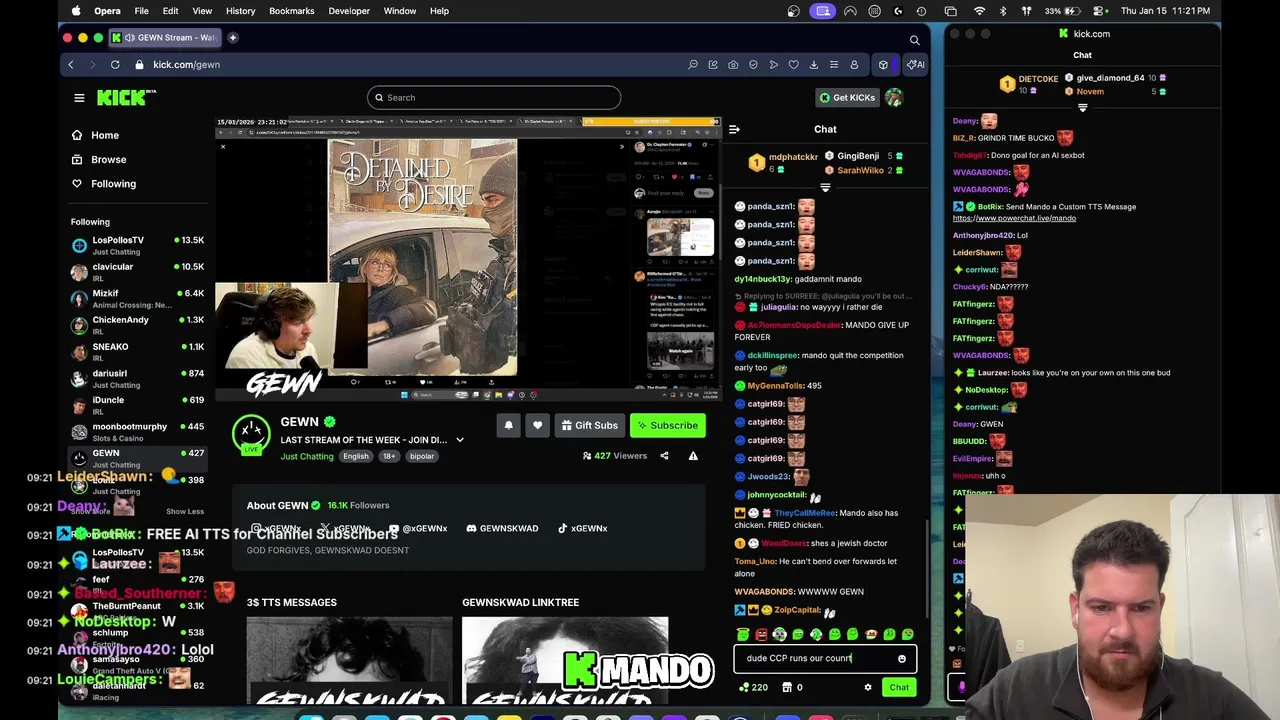Image resolution: width=1280 pixels, height=720 pixels.
Task: Open GEWN's TikTok link
Action: 582,528
